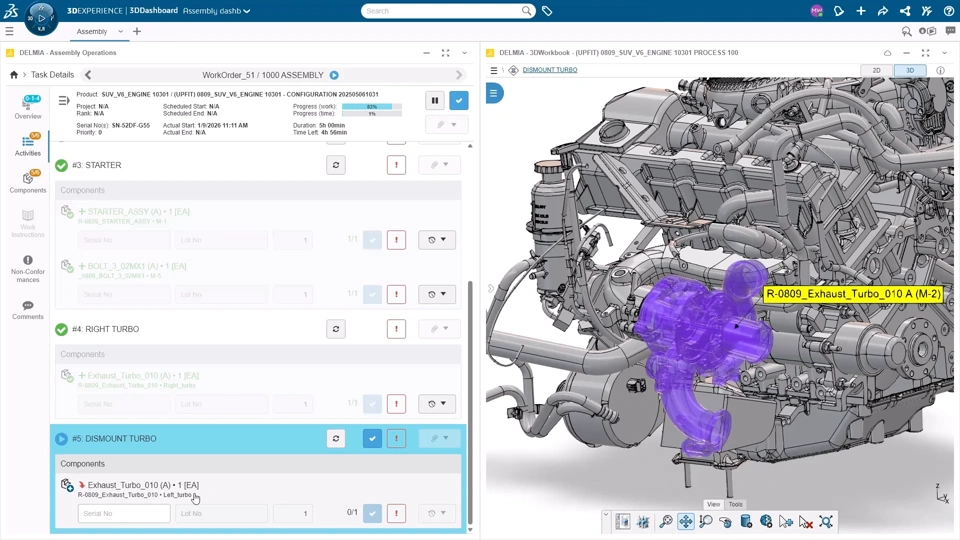The image size is (960, 540).
Task: Open the attachment dropdown for #5: DISMOUNT TURBO
Action: 439,438
